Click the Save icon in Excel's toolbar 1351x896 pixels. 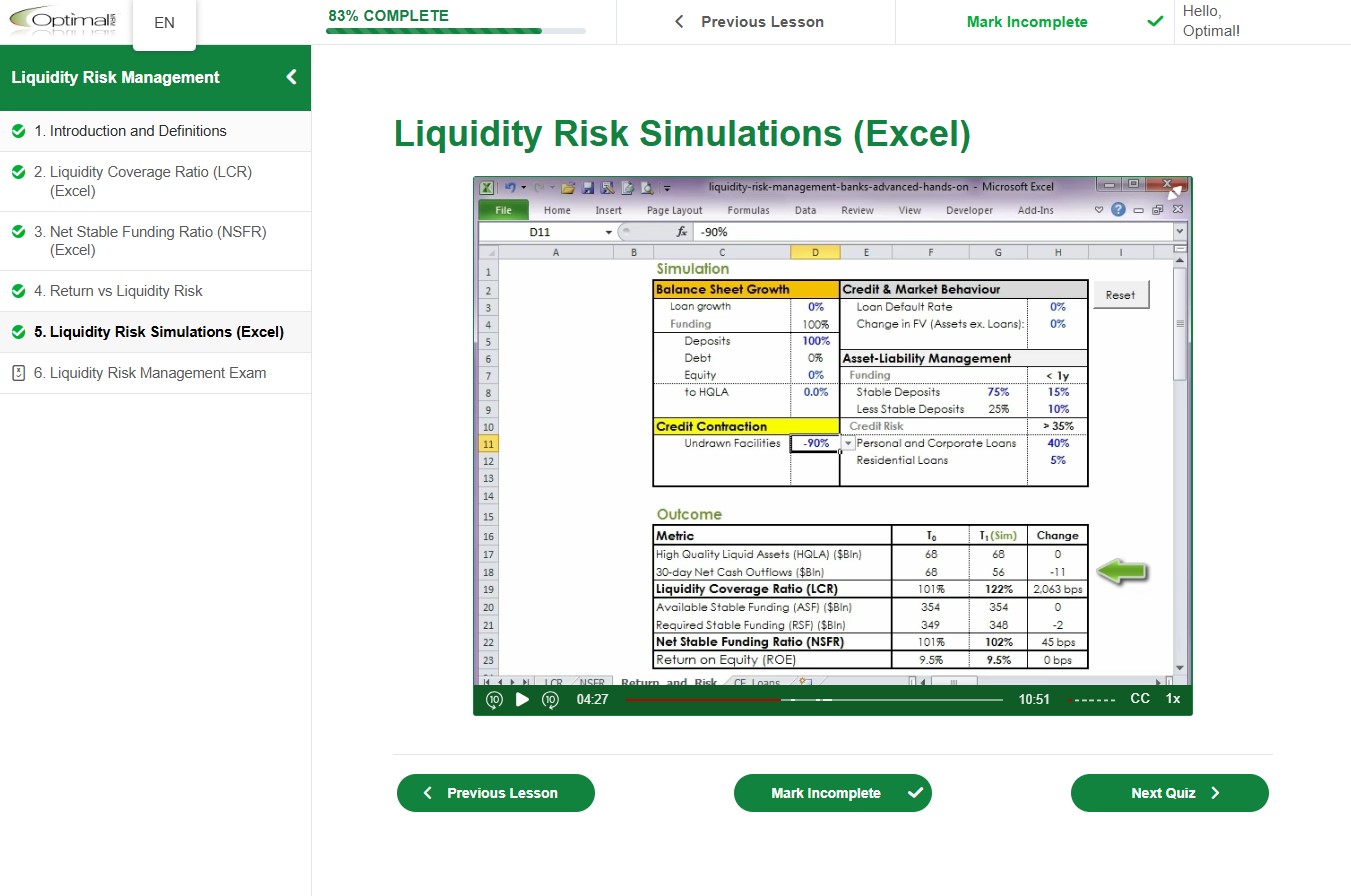(x=586, y=187)
